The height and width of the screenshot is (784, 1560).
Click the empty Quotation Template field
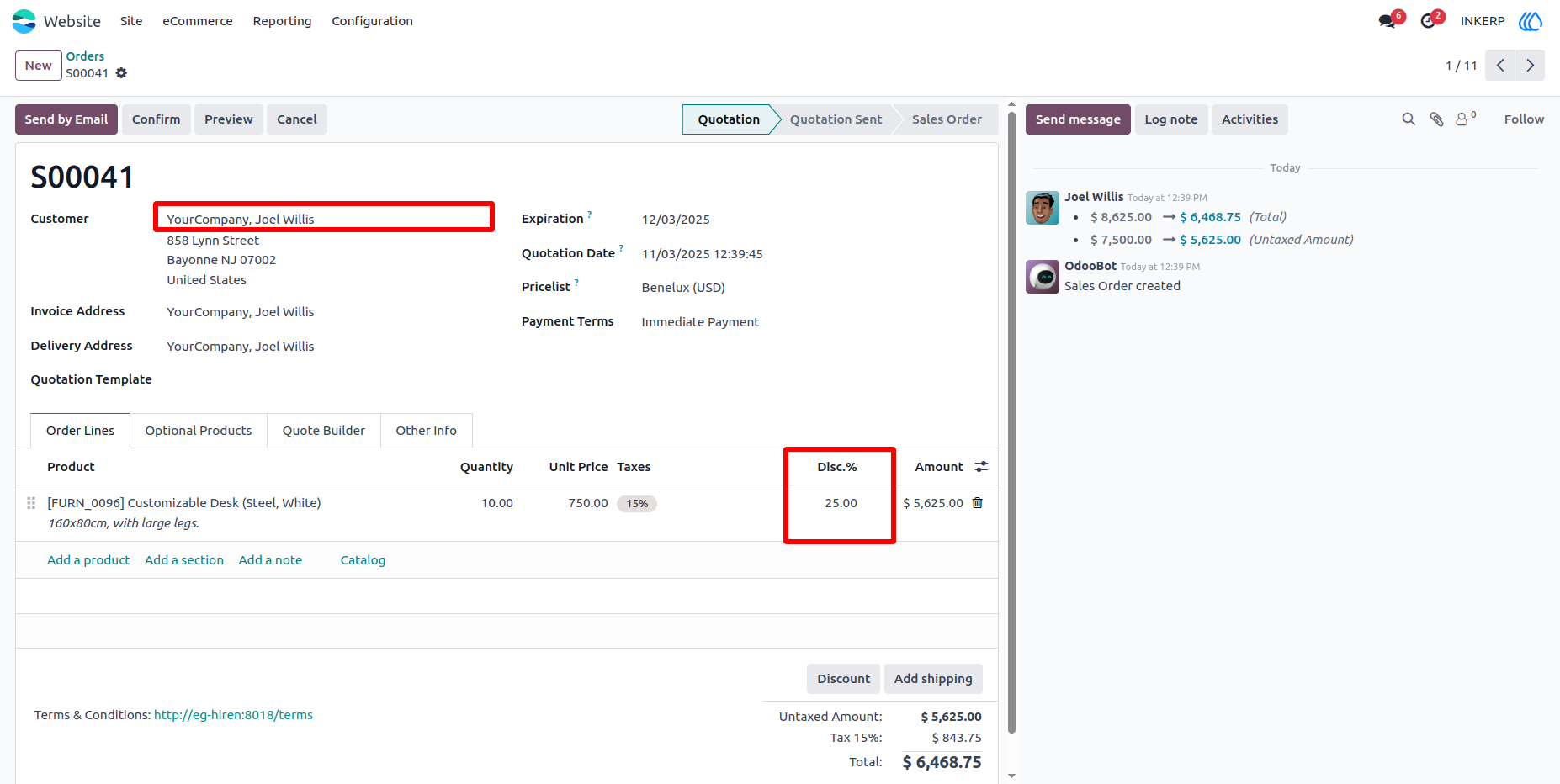(x=329, y=380)
